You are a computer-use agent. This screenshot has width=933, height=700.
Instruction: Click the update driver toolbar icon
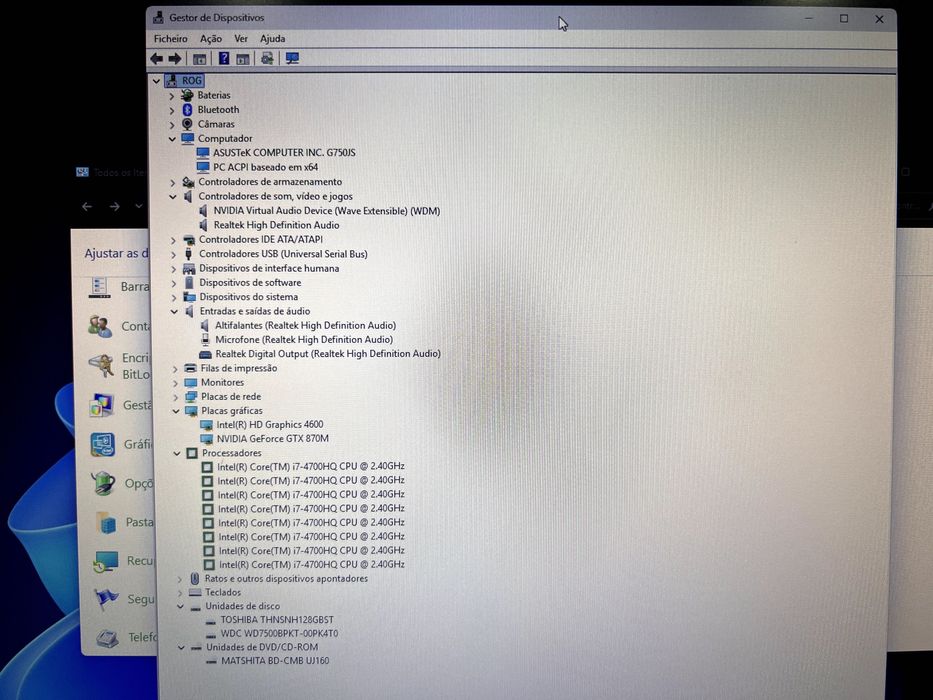267,58
